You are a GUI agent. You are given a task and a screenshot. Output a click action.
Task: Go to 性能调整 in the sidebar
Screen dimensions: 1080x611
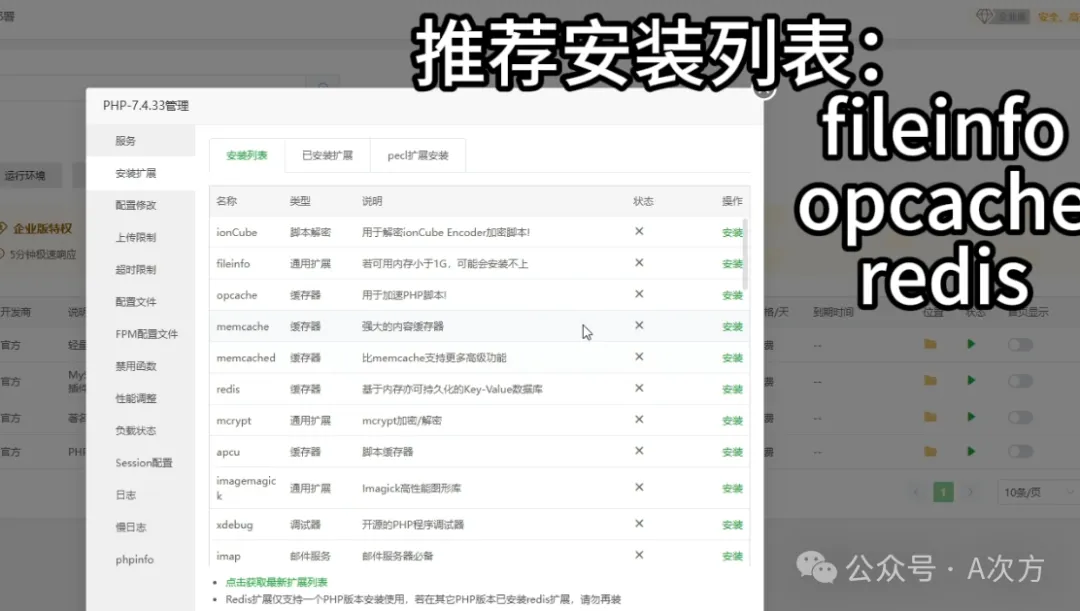(136, 398)
